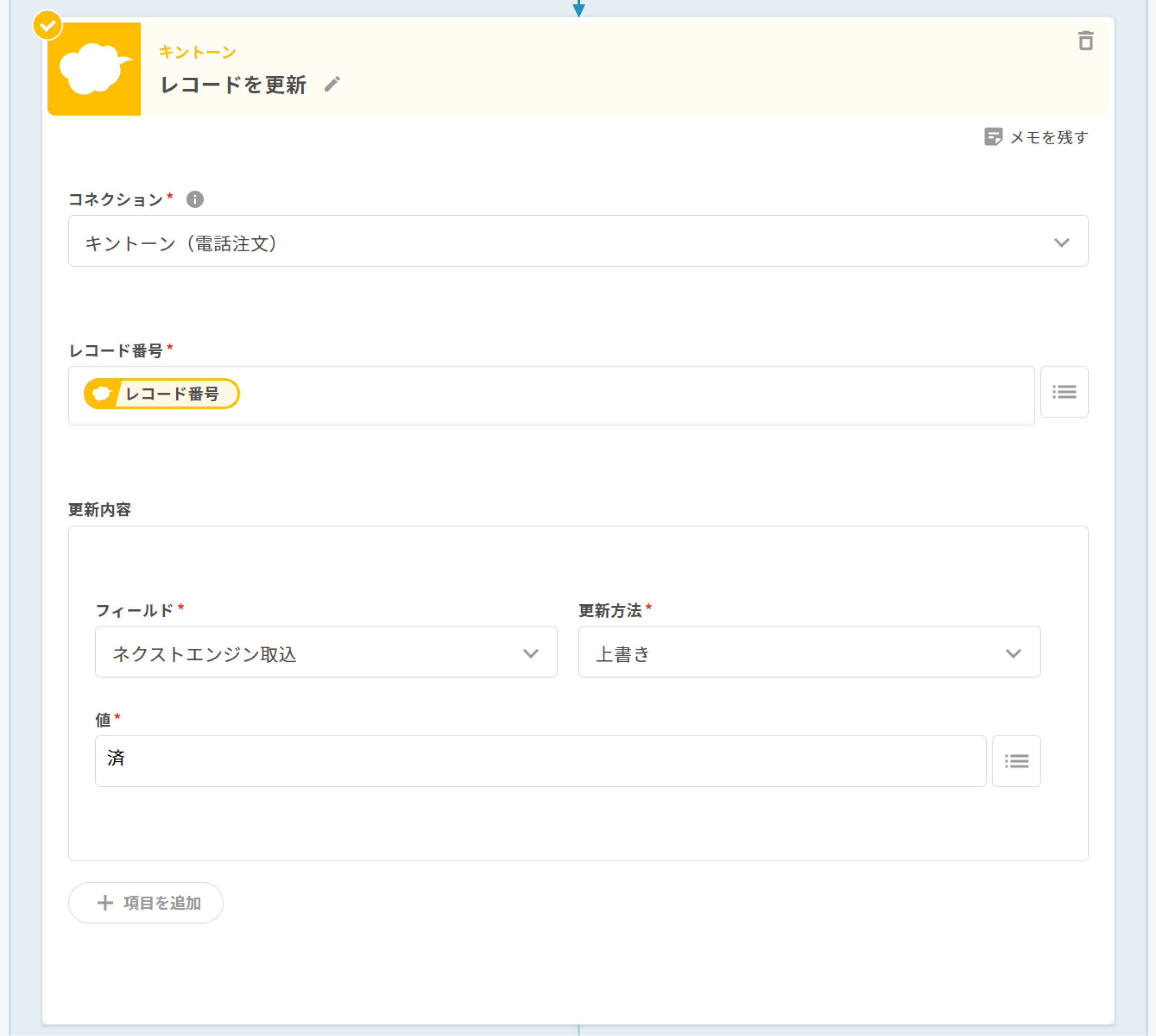Viewport: 1156px width, 1036px height.
Task: Click inside the レコード番号 input area
Action: click(626, 395)
